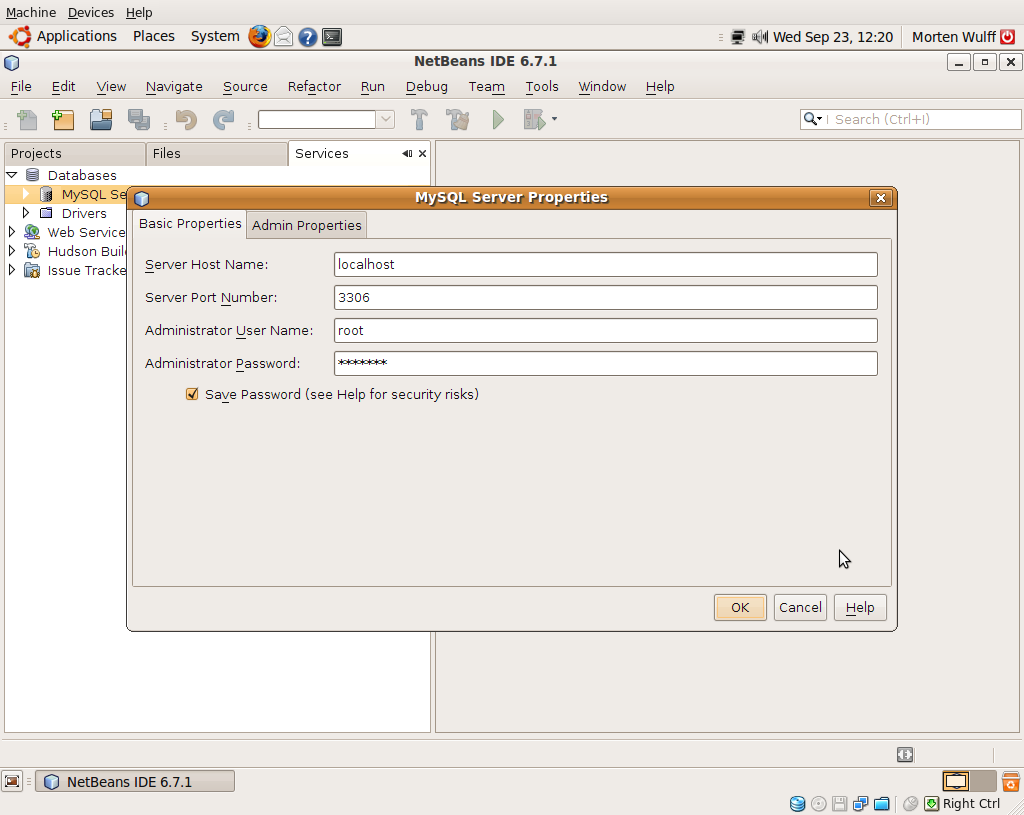Click the Administrator Password field
The width and height of the screenshot is (1024, 815).
point(605,364)
